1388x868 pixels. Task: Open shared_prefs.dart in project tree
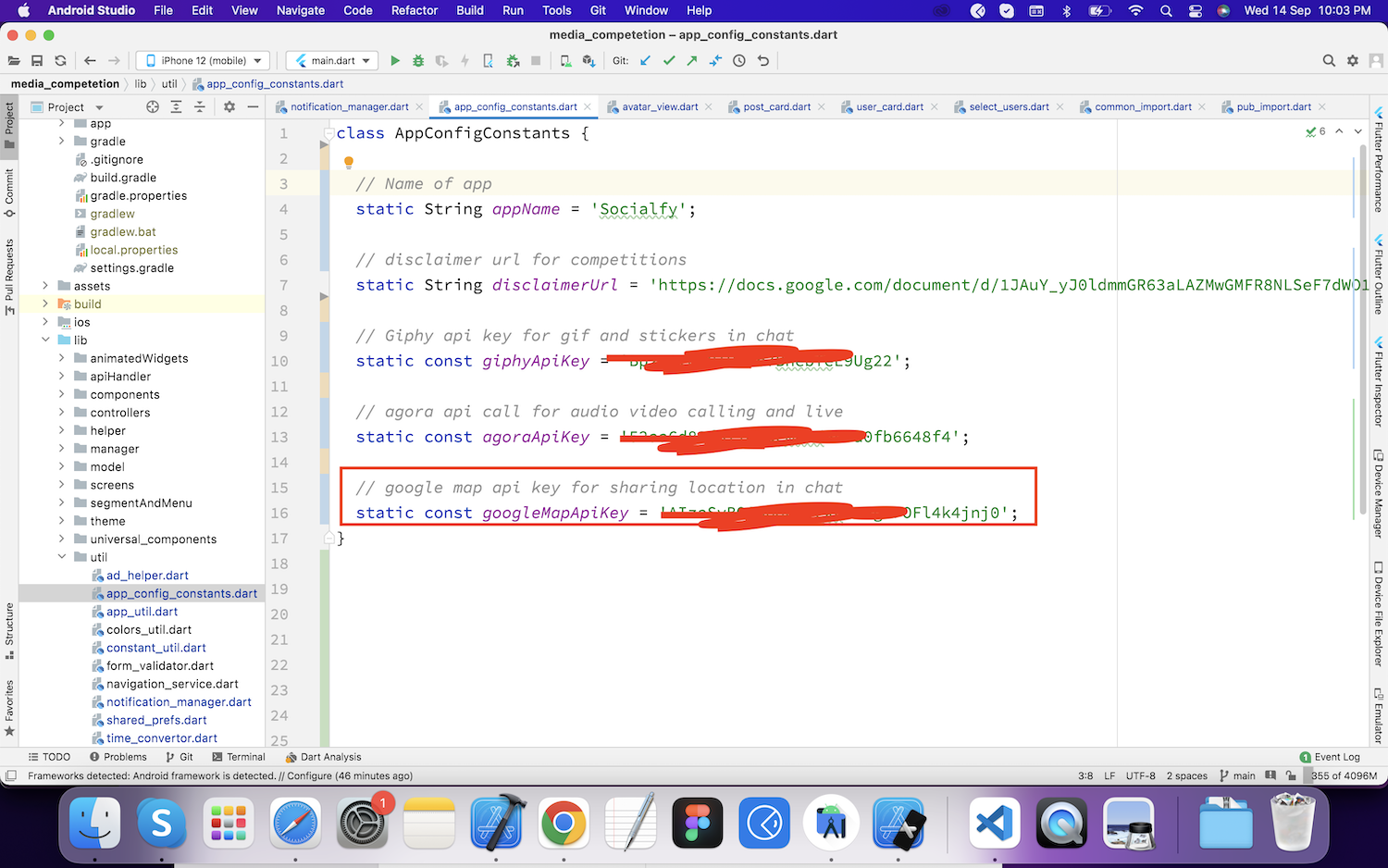(156, 720)
